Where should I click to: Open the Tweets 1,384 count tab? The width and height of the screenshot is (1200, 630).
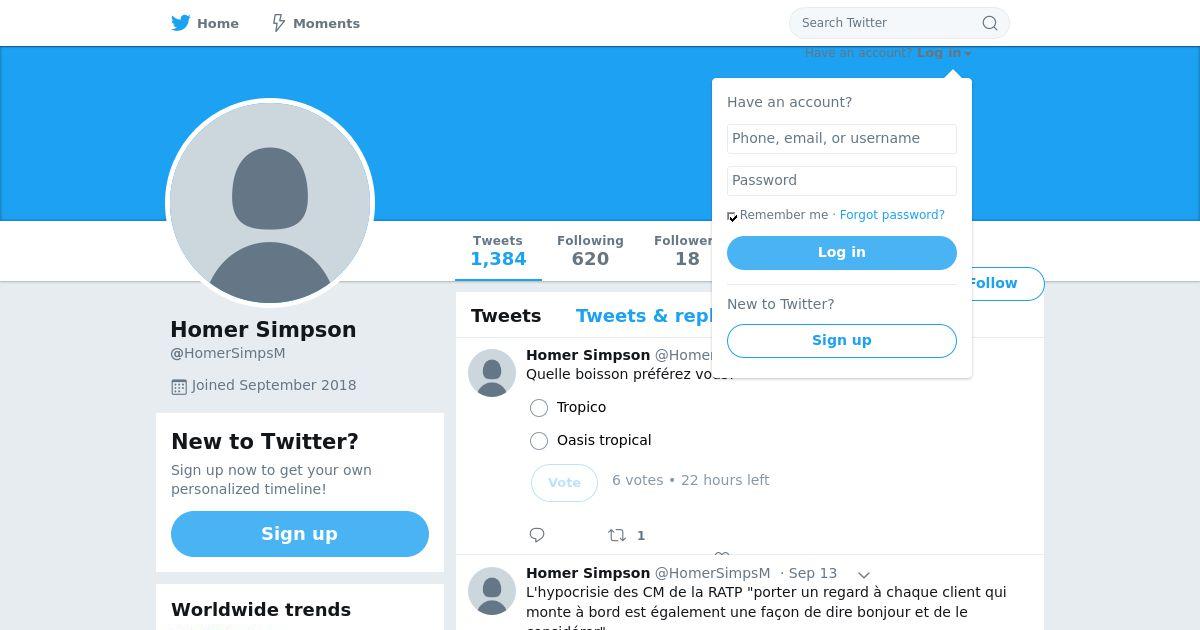click(498, 251)
